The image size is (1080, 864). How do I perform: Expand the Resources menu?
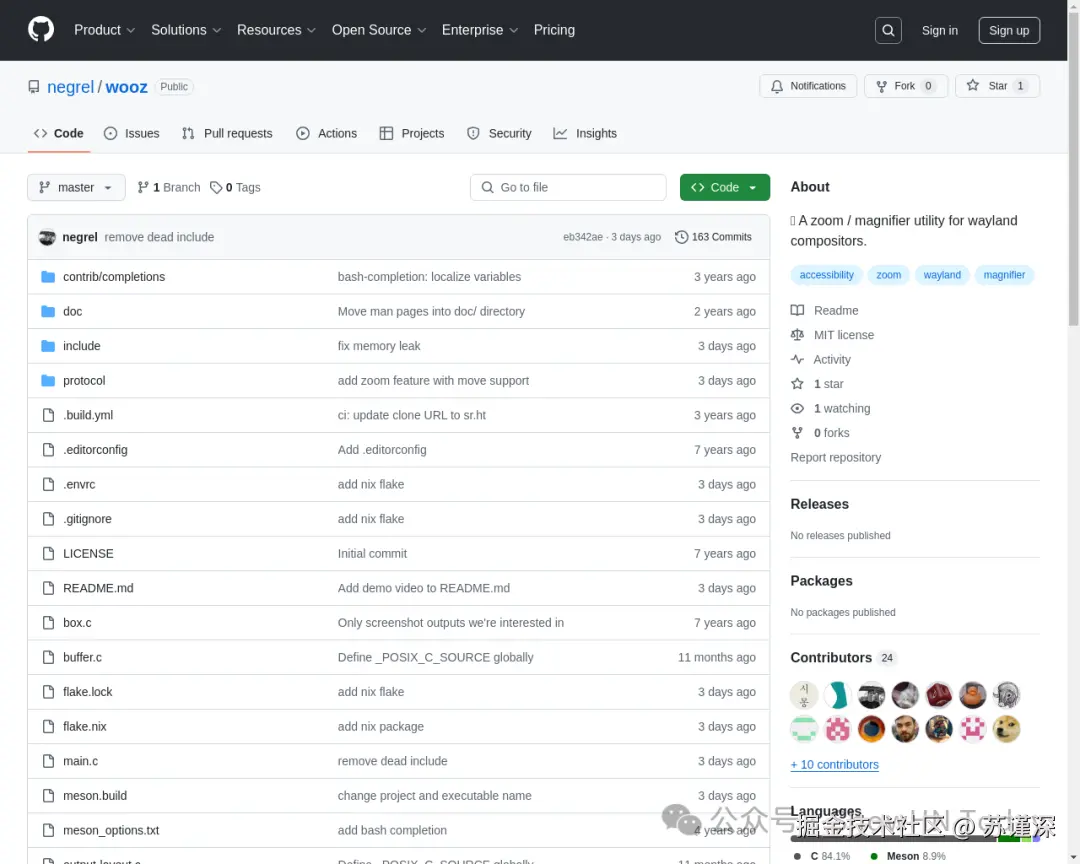276,30
